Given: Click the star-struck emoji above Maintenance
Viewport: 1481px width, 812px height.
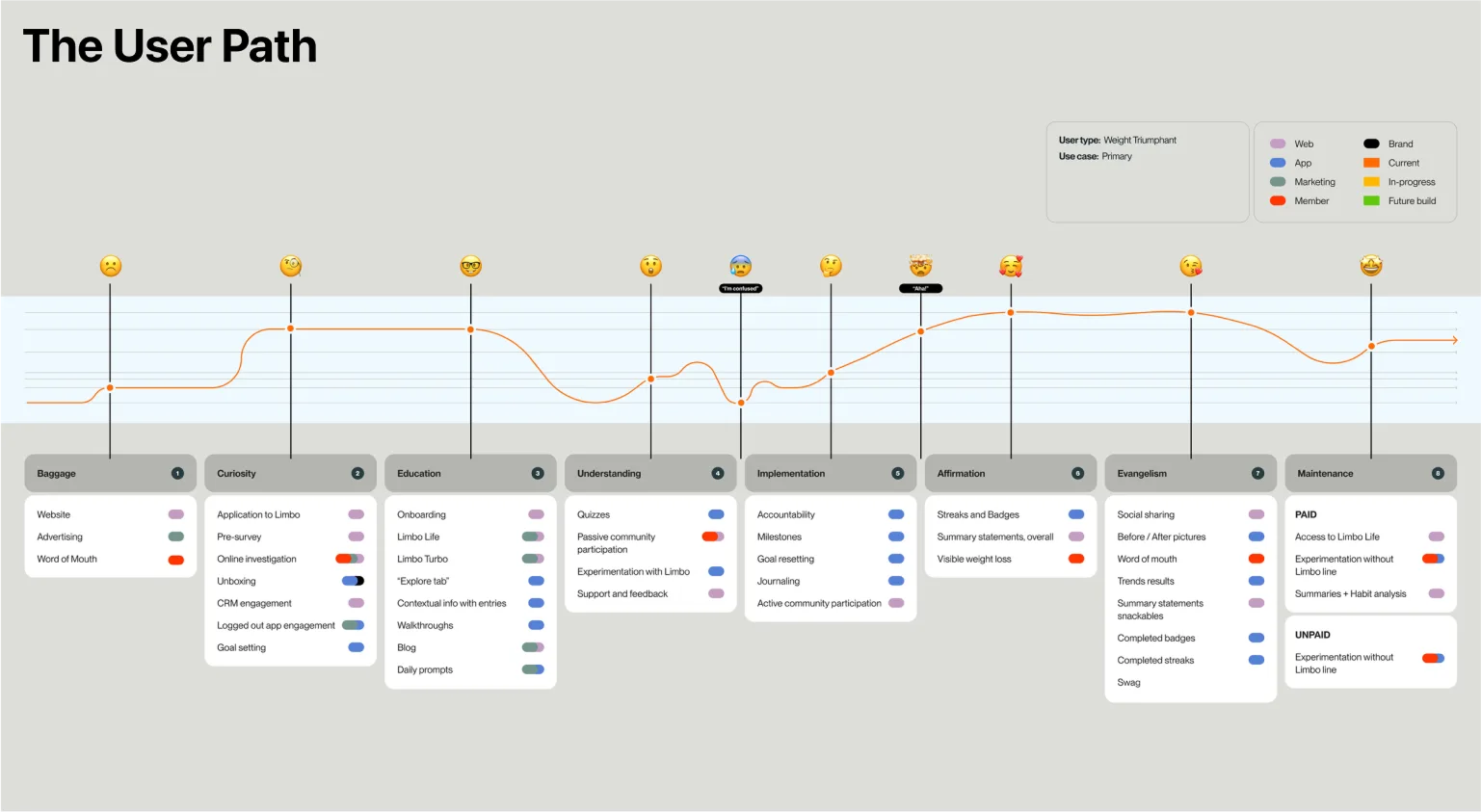Looking at the screenshot, I should pyautogui.click(x=1371, y=266).
